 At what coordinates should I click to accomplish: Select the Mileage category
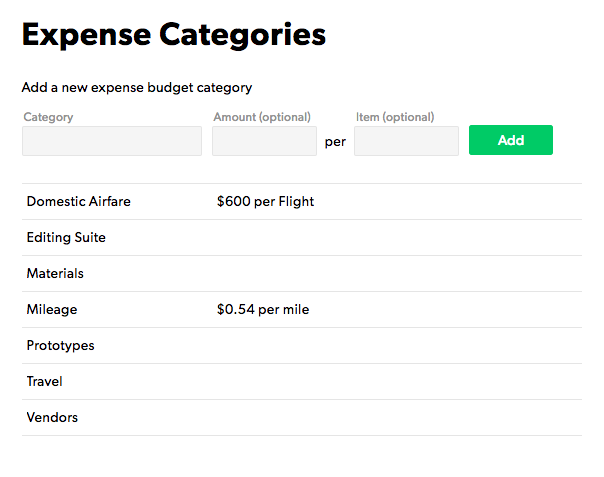302,309
